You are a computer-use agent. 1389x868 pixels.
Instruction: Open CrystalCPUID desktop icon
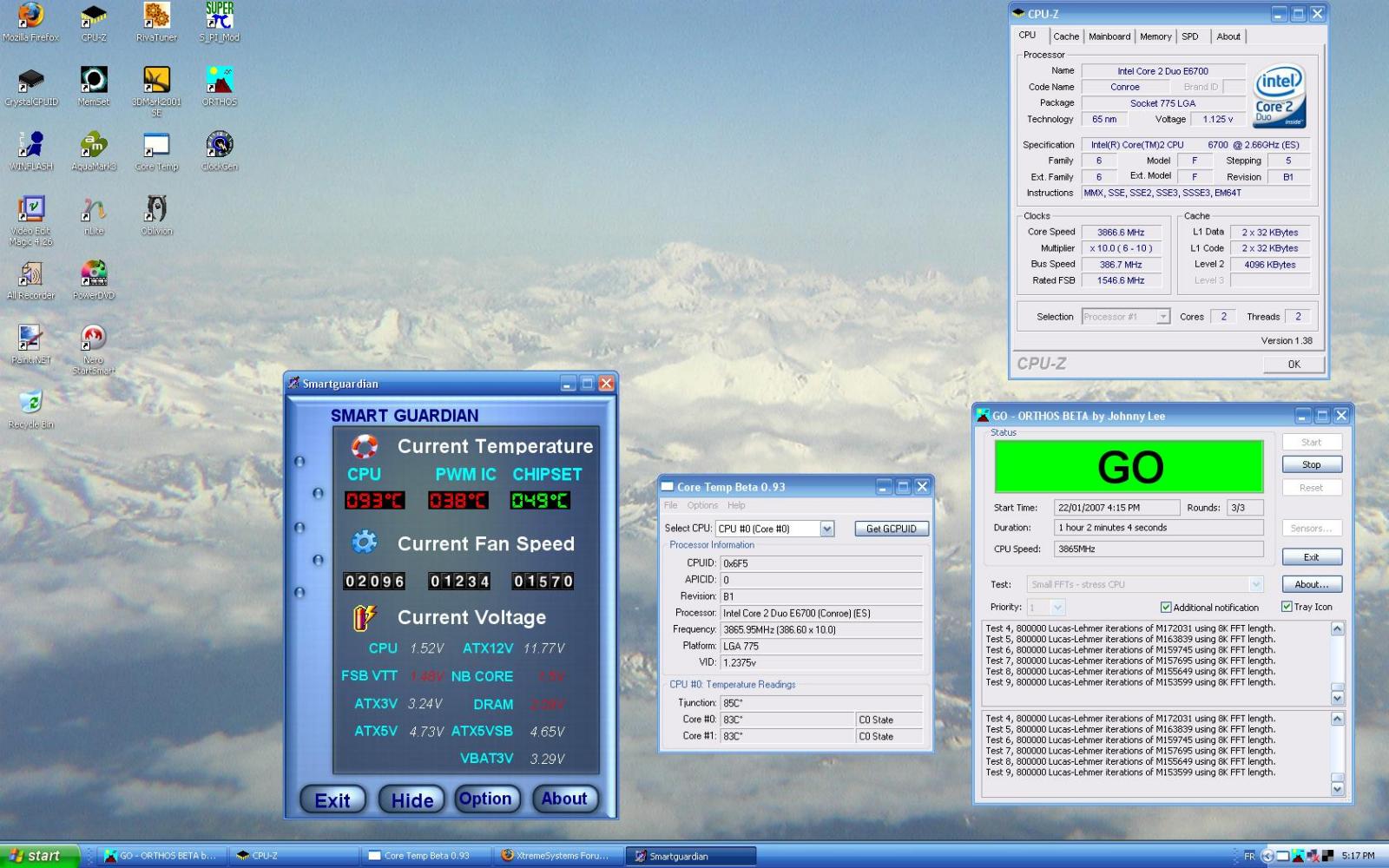(x=31, y=86)
